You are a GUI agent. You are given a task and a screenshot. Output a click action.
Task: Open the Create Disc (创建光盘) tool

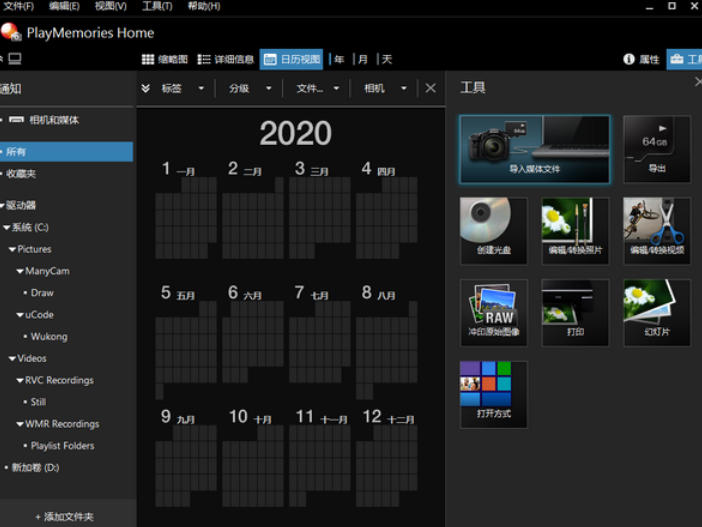[x=493, y=230]
